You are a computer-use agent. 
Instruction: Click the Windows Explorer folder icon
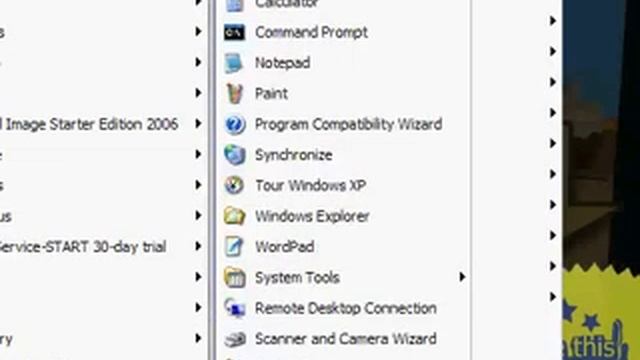(235, 216)
